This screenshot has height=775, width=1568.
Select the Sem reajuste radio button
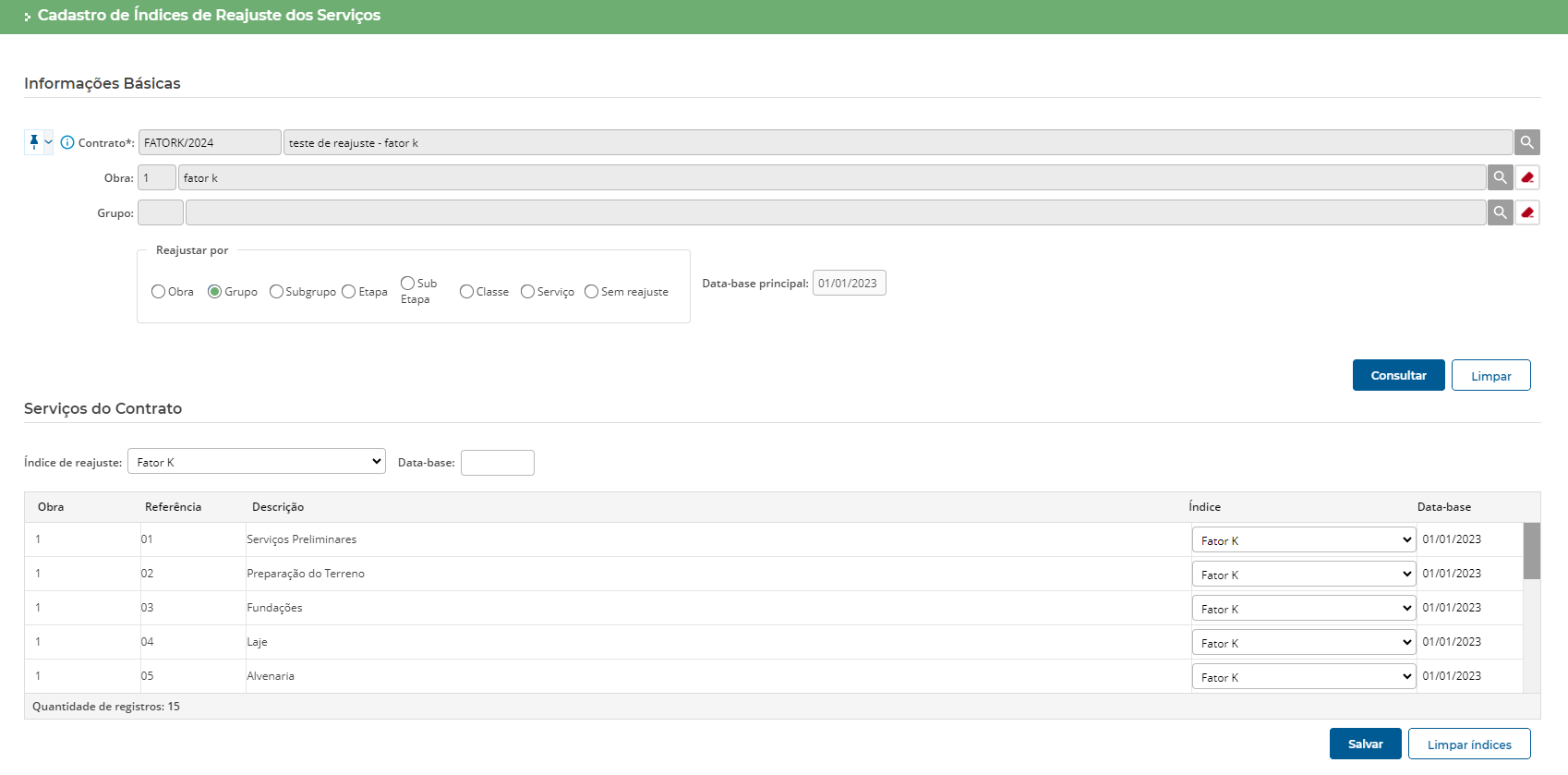pyautogui.click(x=592, y=292)
